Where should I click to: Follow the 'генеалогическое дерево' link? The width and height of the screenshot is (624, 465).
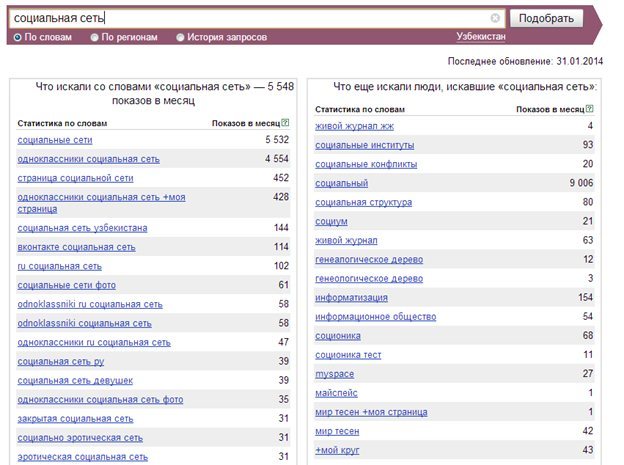point(369,260)
